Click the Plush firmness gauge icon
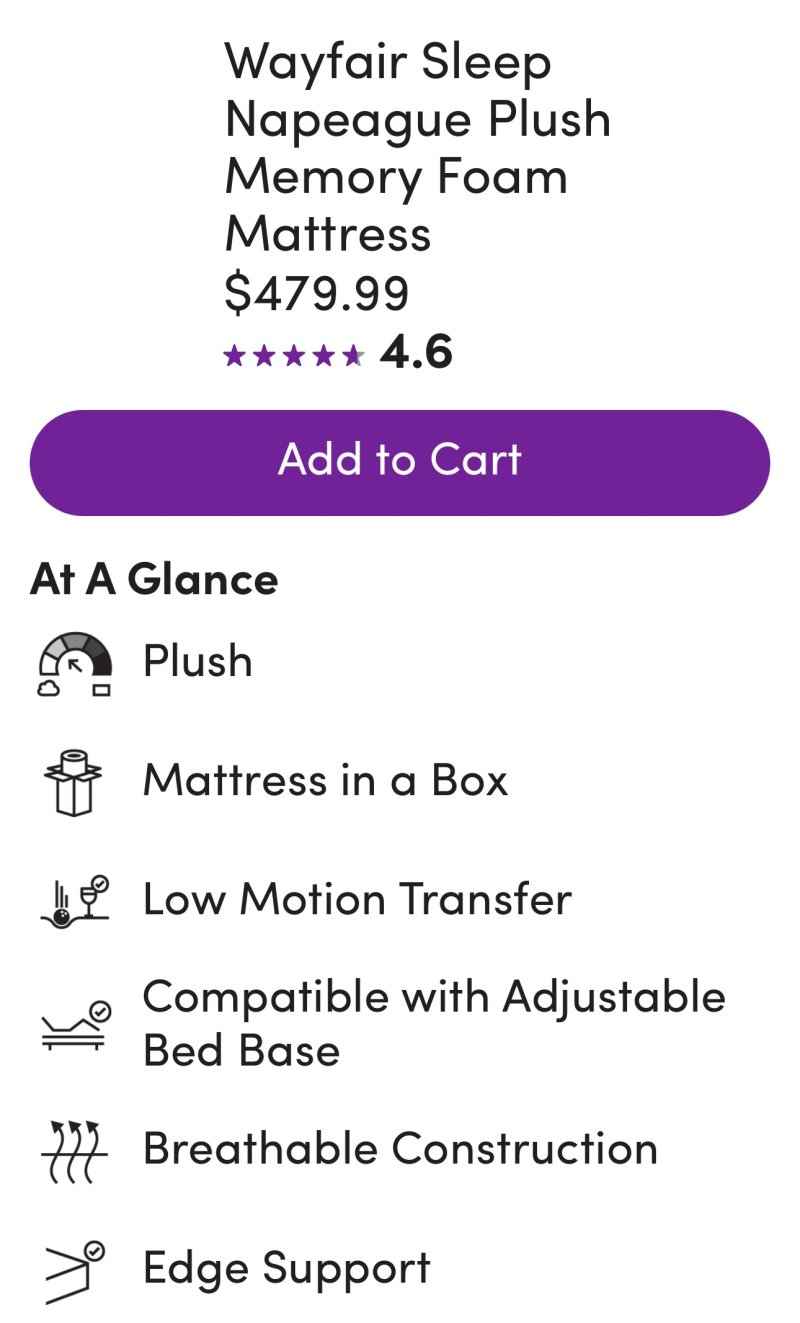This screenshot has width=800, height=1323. click(74, 662)
